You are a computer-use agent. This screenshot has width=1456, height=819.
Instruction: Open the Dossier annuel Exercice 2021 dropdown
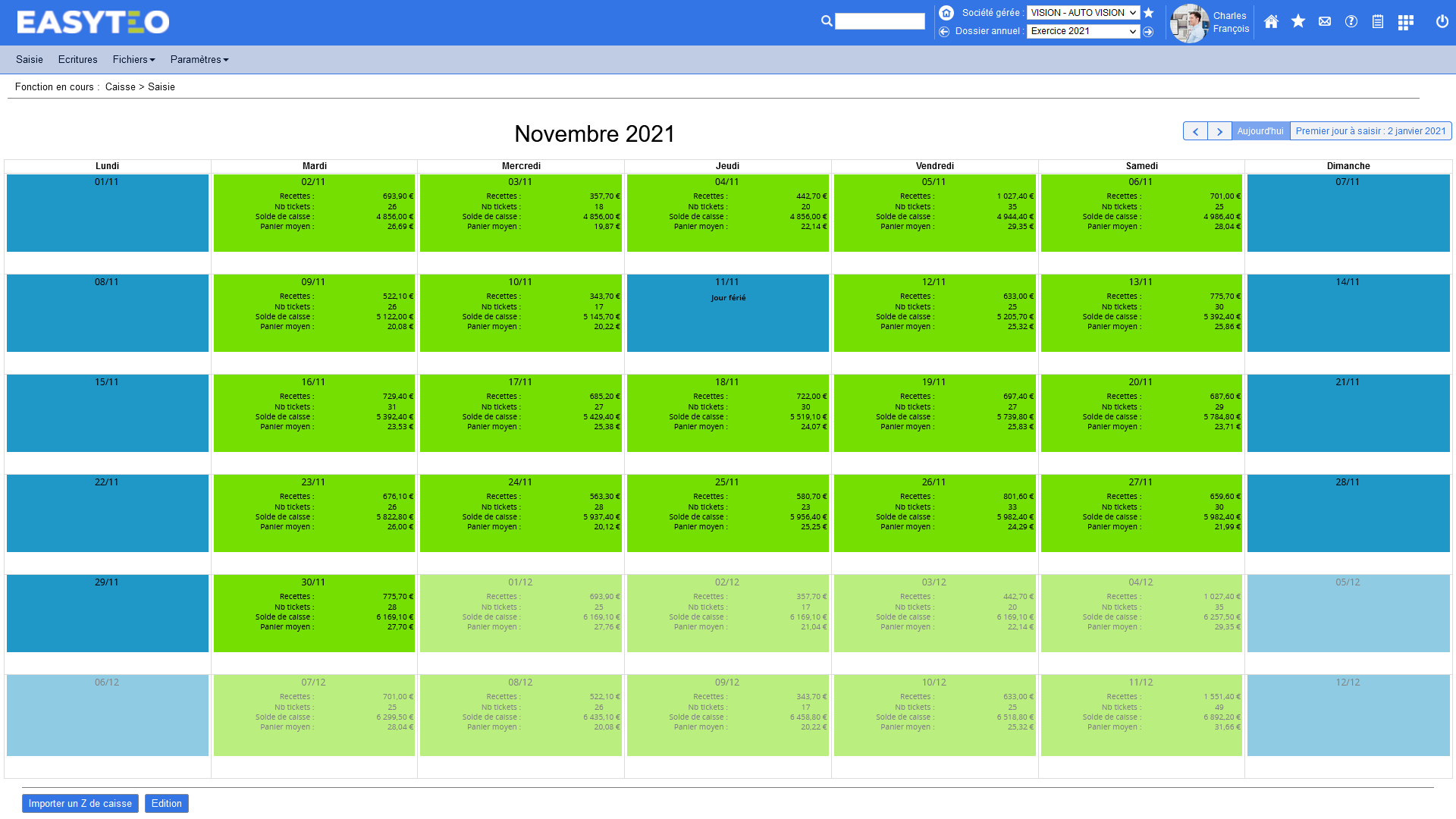pos(1083,32)
